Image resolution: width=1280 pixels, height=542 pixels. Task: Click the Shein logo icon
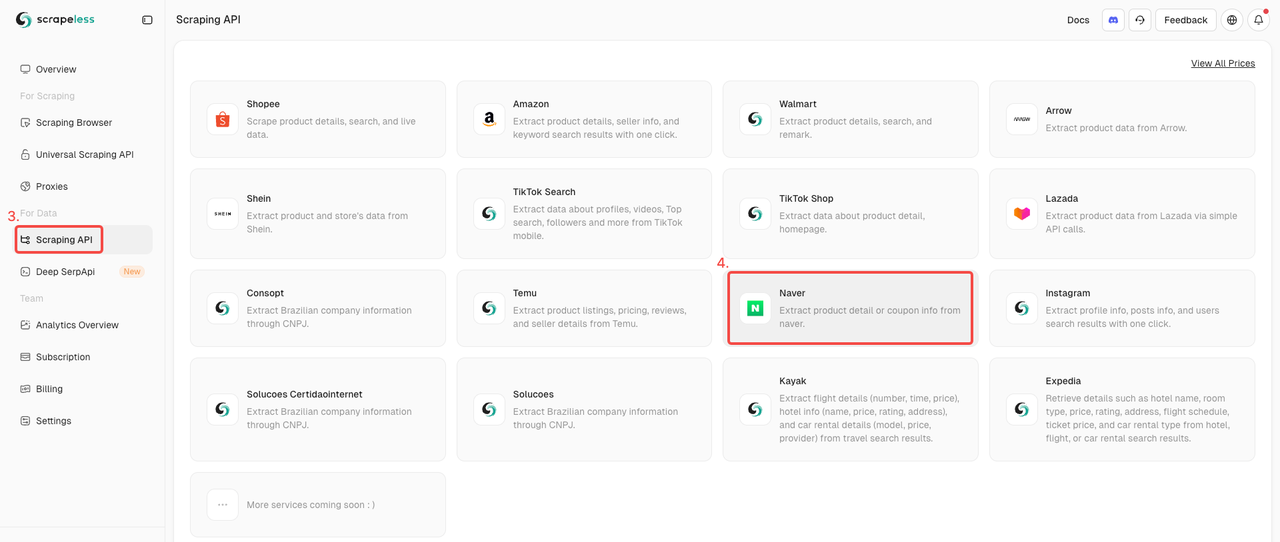[223, 213]
